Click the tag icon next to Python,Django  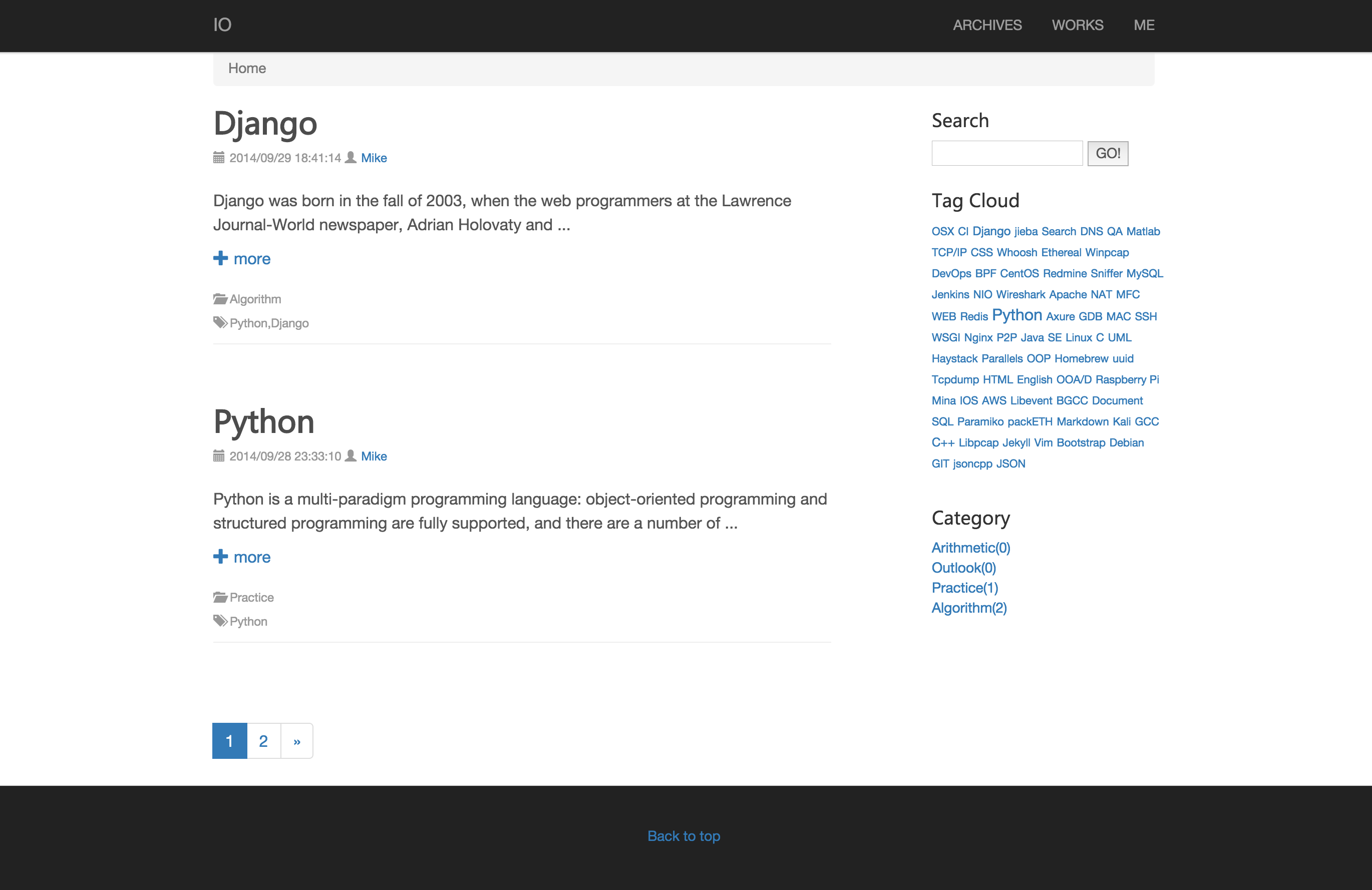[x=220, y=322]
